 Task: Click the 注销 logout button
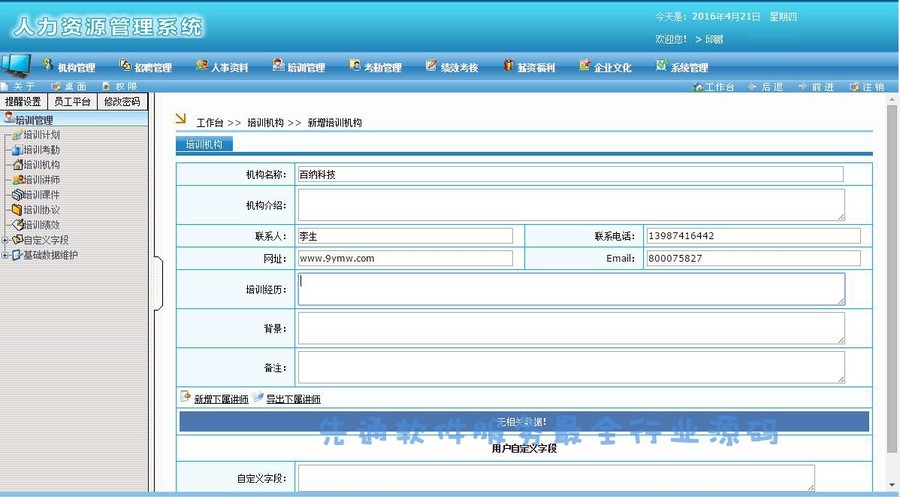(867, 87)
